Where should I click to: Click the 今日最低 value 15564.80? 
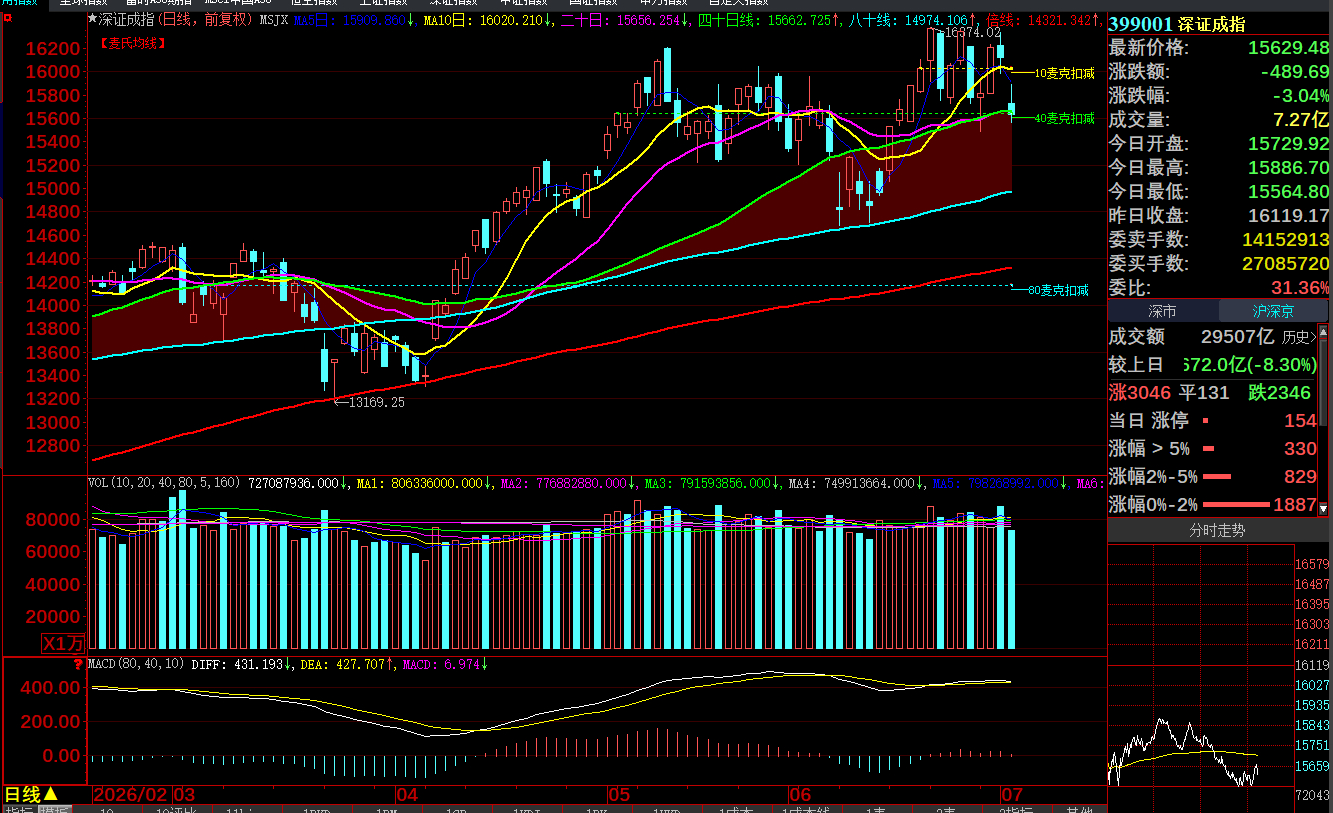click(x=1289, y=192)
